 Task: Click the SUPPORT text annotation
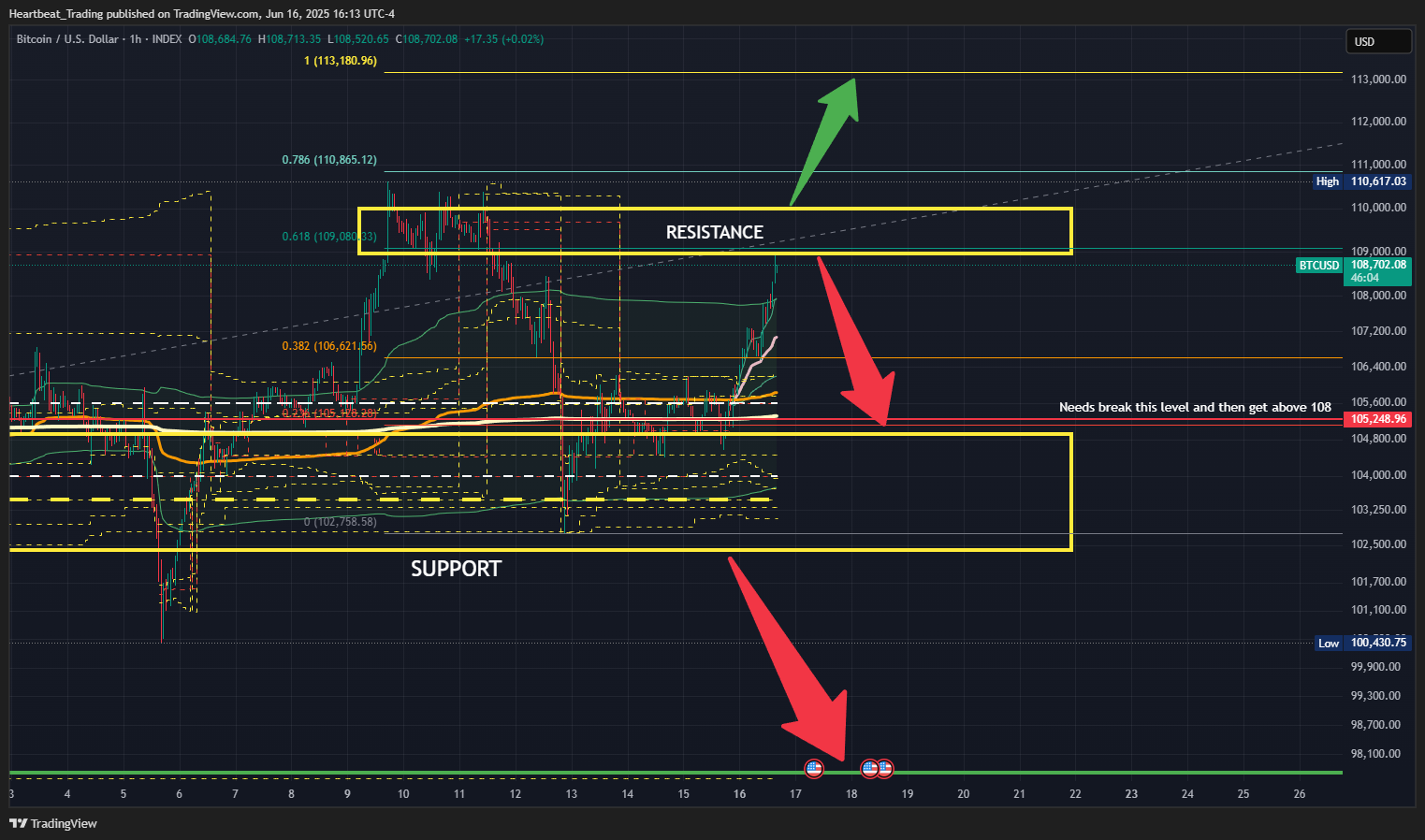[x=456, y=569]
